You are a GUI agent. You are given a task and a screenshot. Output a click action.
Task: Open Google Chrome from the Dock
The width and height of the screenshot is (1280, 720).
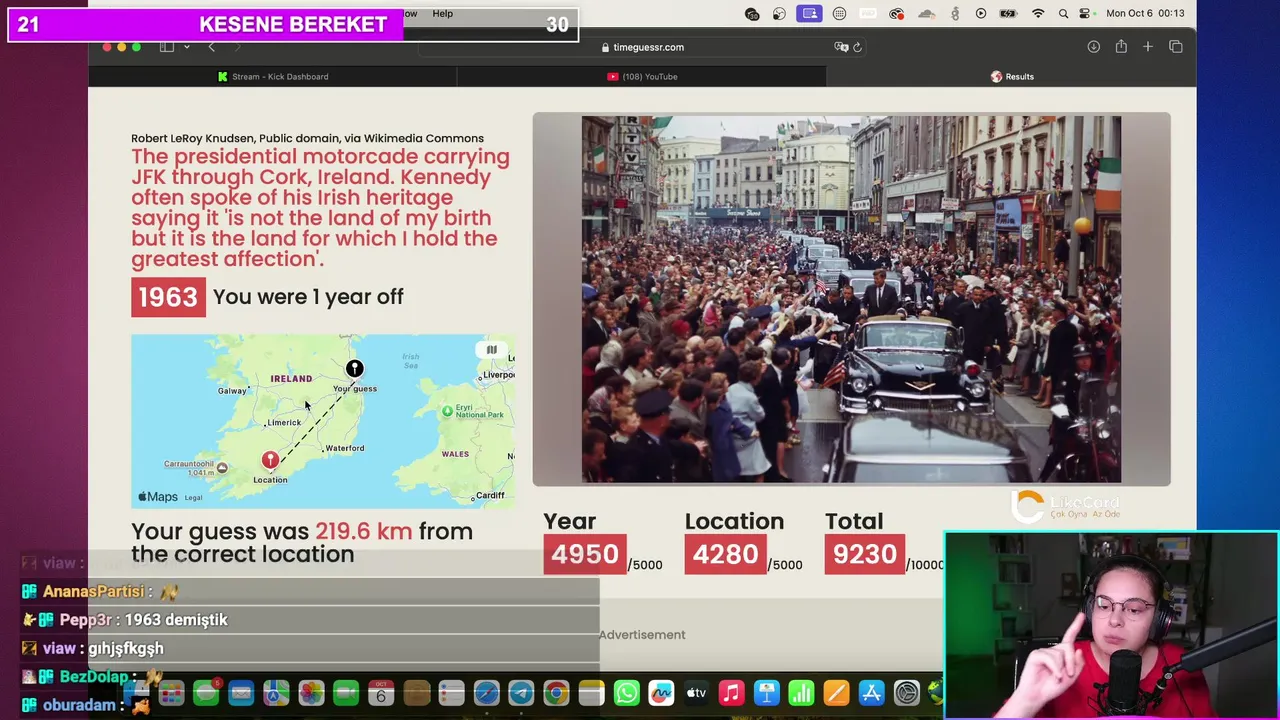tap(556, 693)
